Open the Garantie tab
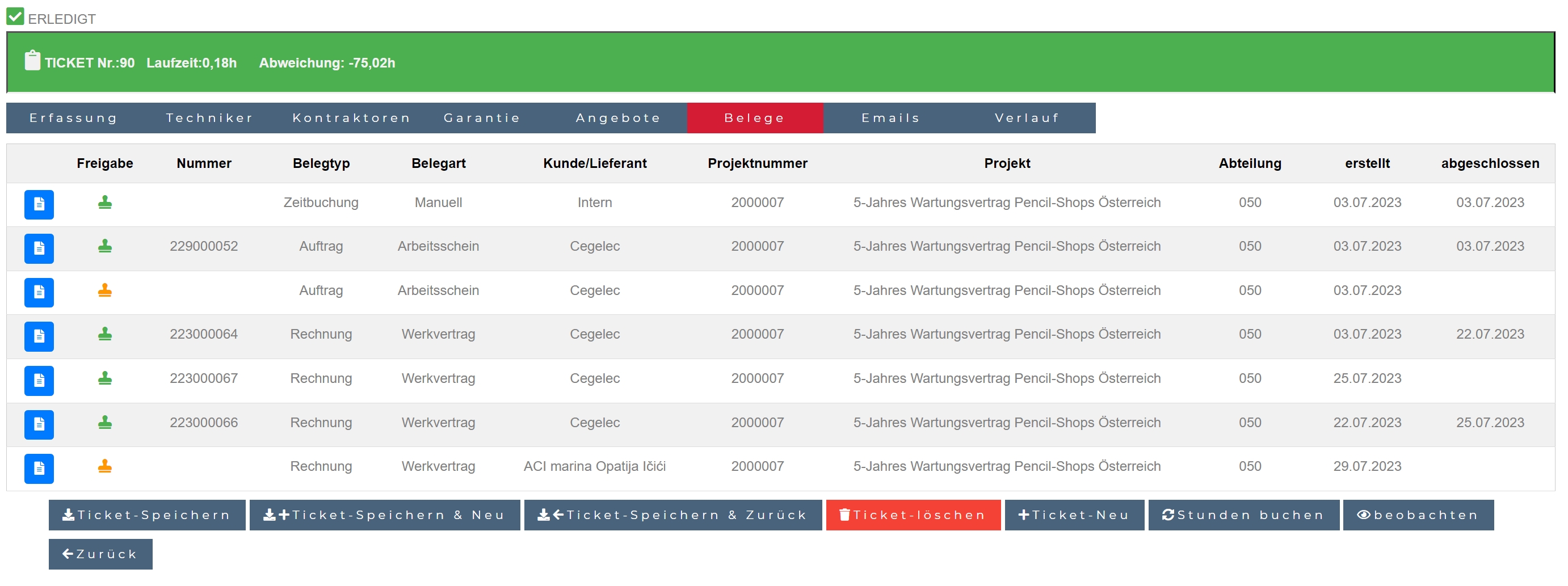Screen dimensions: 1568x586 pos(482,118)
